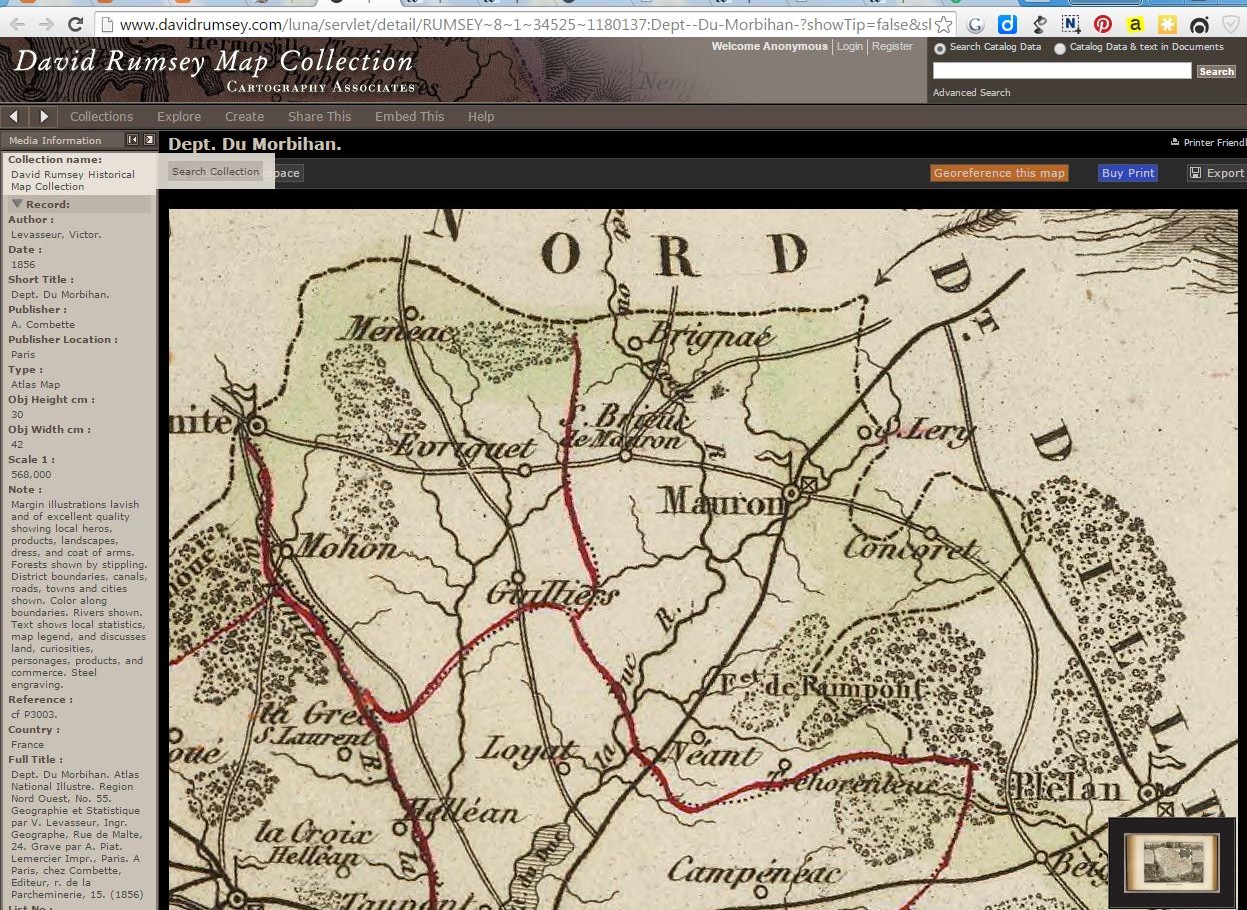Click the printer icon beside Printer Friendly
Screen dimensions: 1247x910
pos(1175,143)
